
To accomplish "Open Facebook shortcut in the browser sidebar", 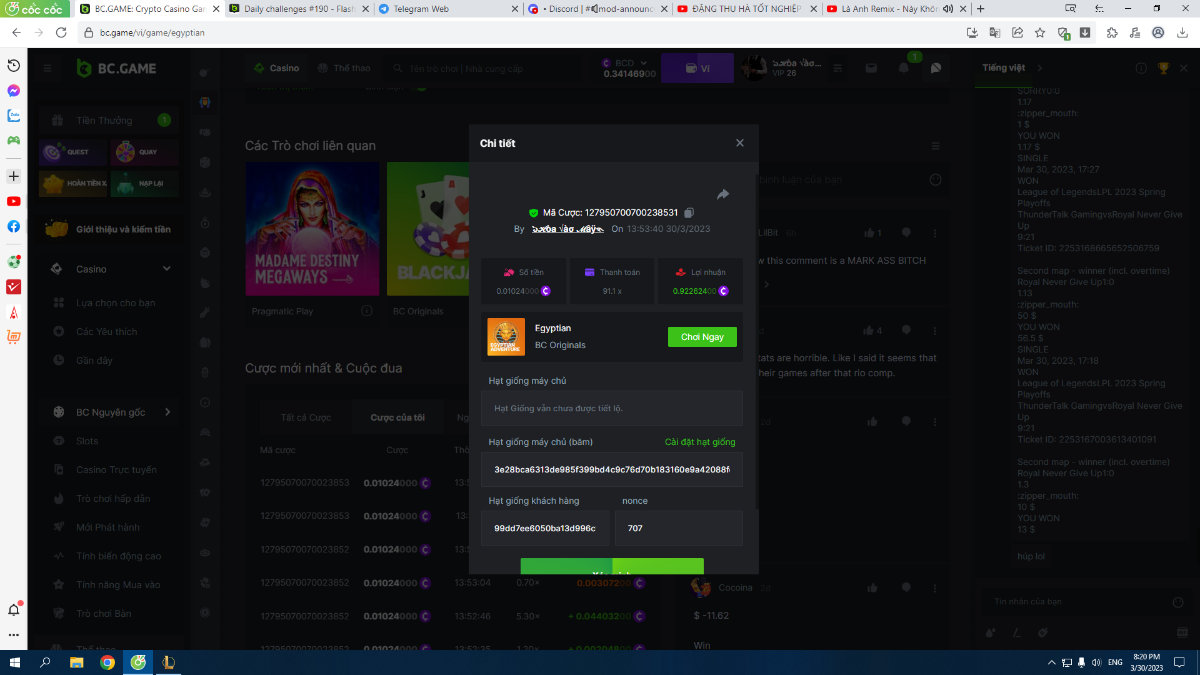I will click(14, 226).
